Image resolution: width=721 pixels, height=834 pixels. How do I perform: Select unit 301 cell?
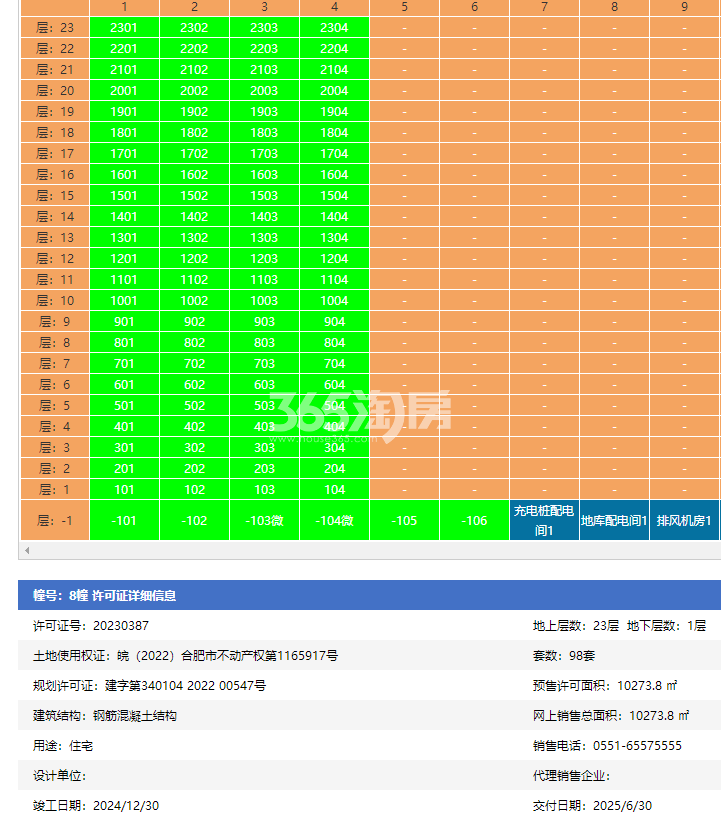(x=124, y=448)
